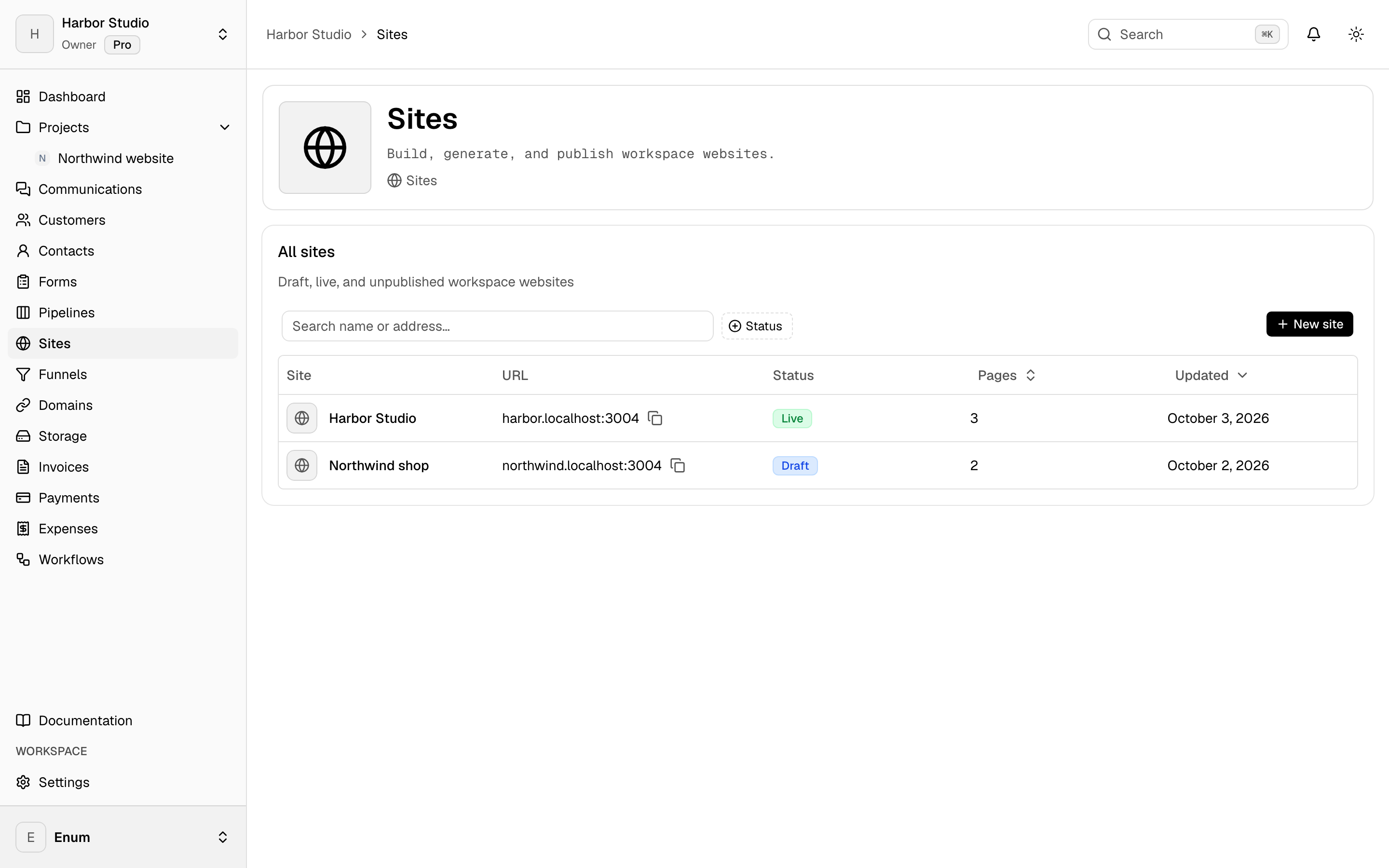Open the Harbor Studio site
This screenshot has width=1389, height=868.
(x=372, y=418)
